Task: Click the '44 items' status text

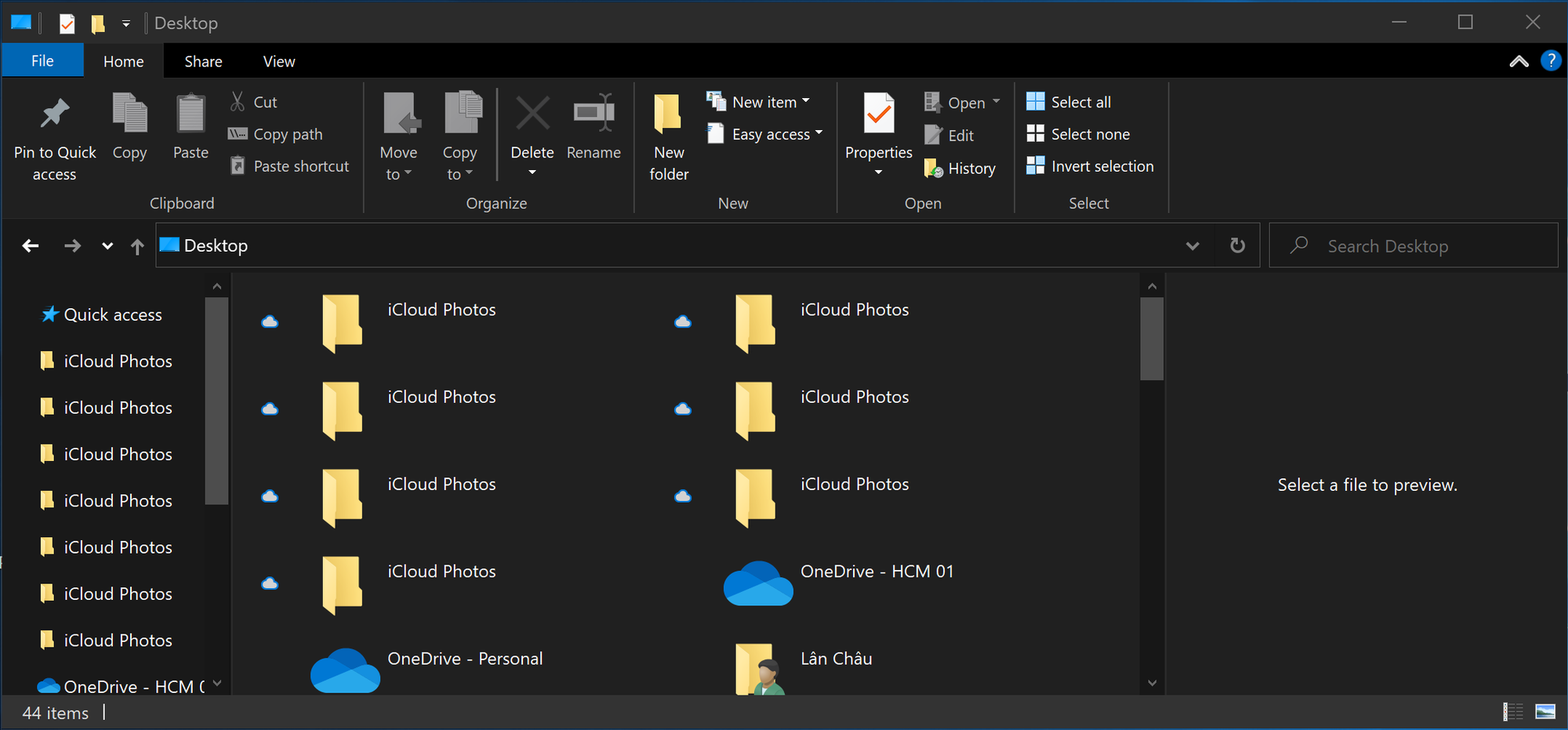Action: (56, 713)
